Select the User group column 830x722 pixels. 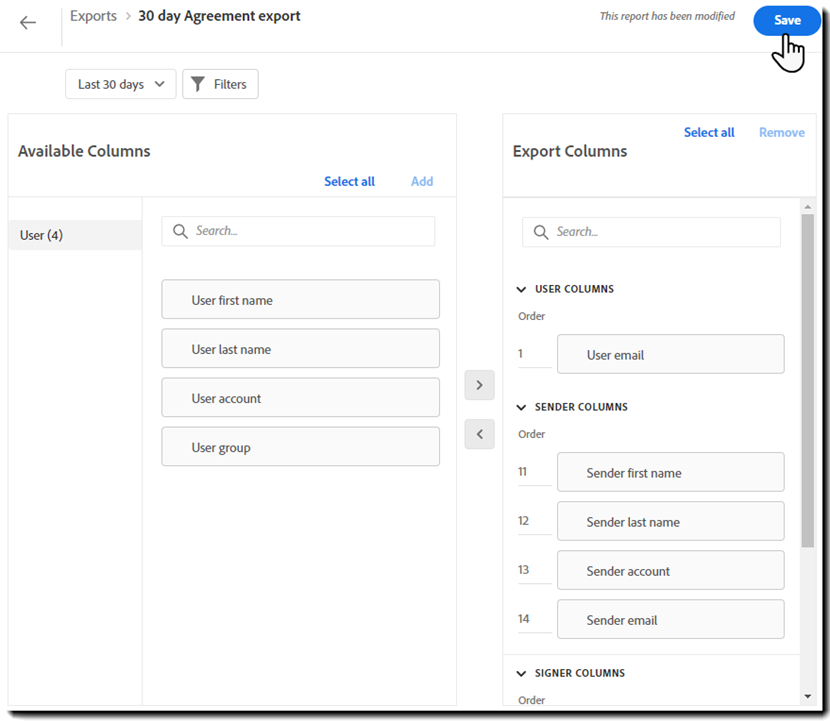(300, 447)
